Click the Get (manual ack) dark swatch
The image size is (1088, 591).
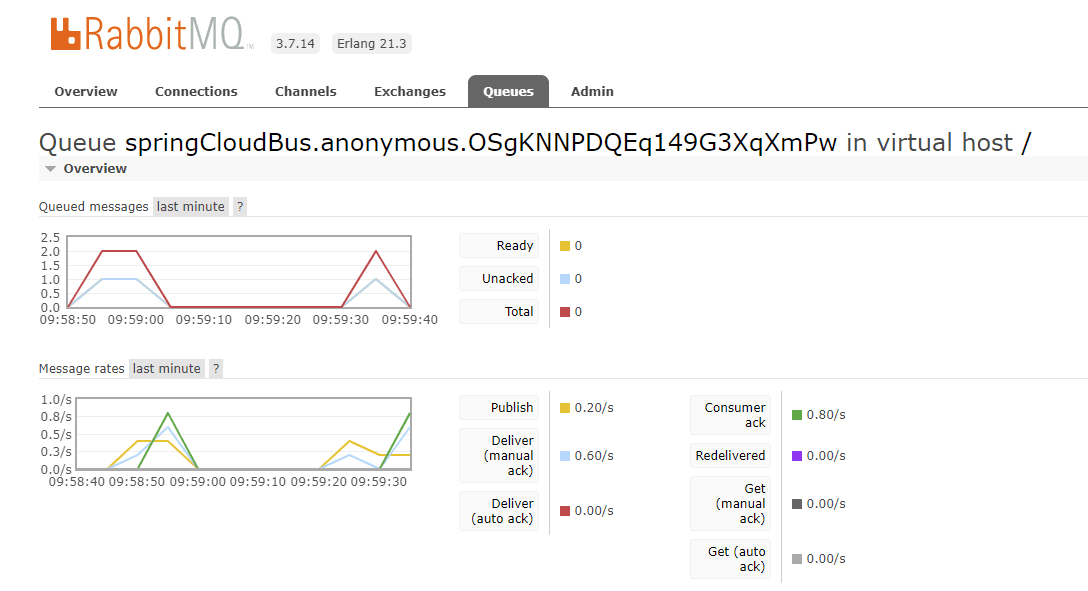(797, 504)
